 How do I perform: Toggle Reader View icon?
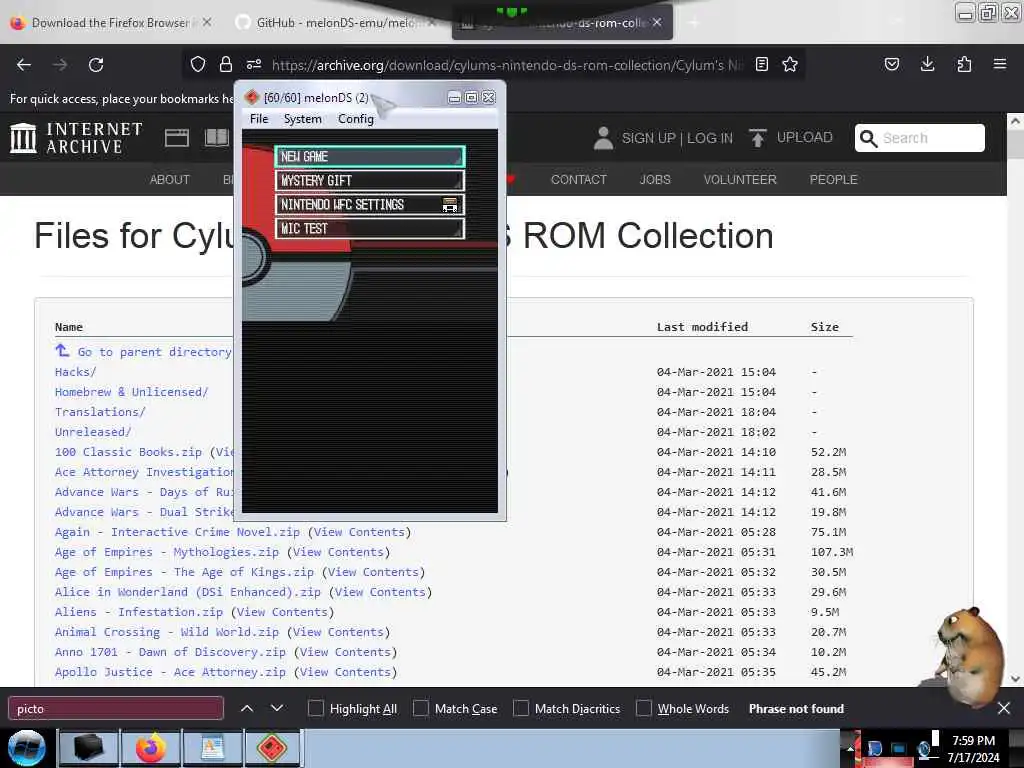point(761,64)
